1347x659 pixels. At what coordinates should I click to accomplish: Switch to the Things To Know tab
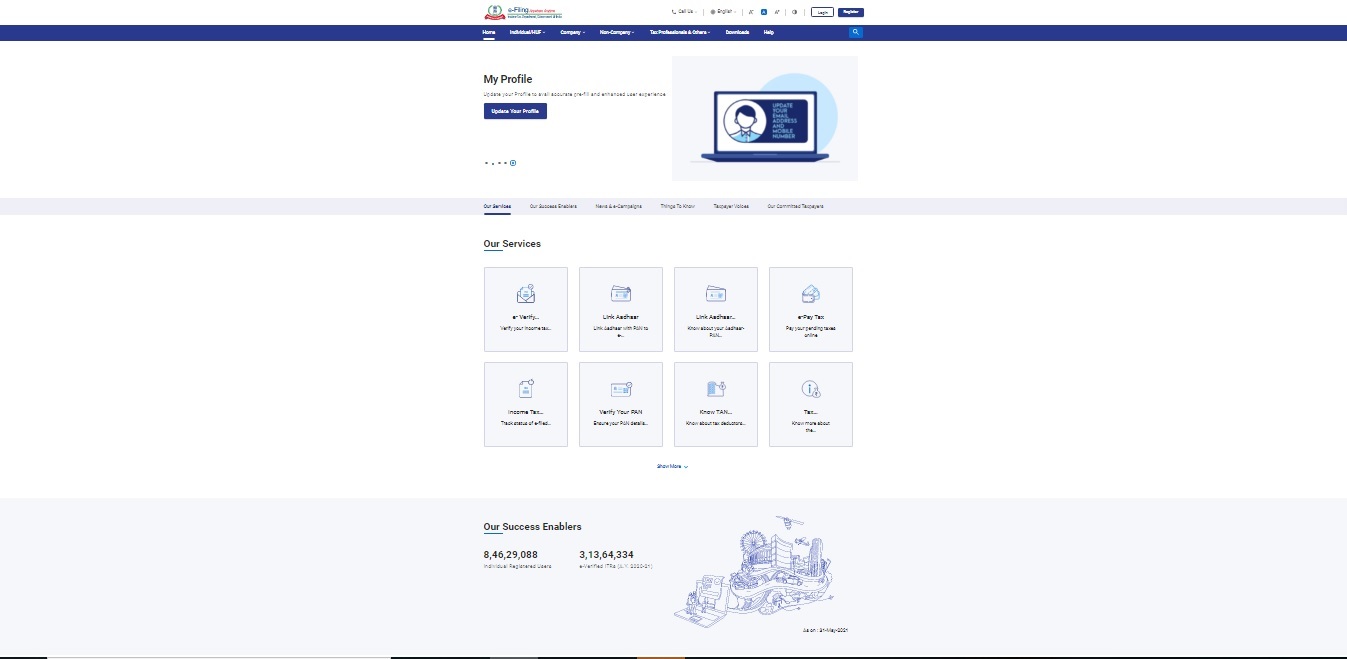[x=677, y=206]
